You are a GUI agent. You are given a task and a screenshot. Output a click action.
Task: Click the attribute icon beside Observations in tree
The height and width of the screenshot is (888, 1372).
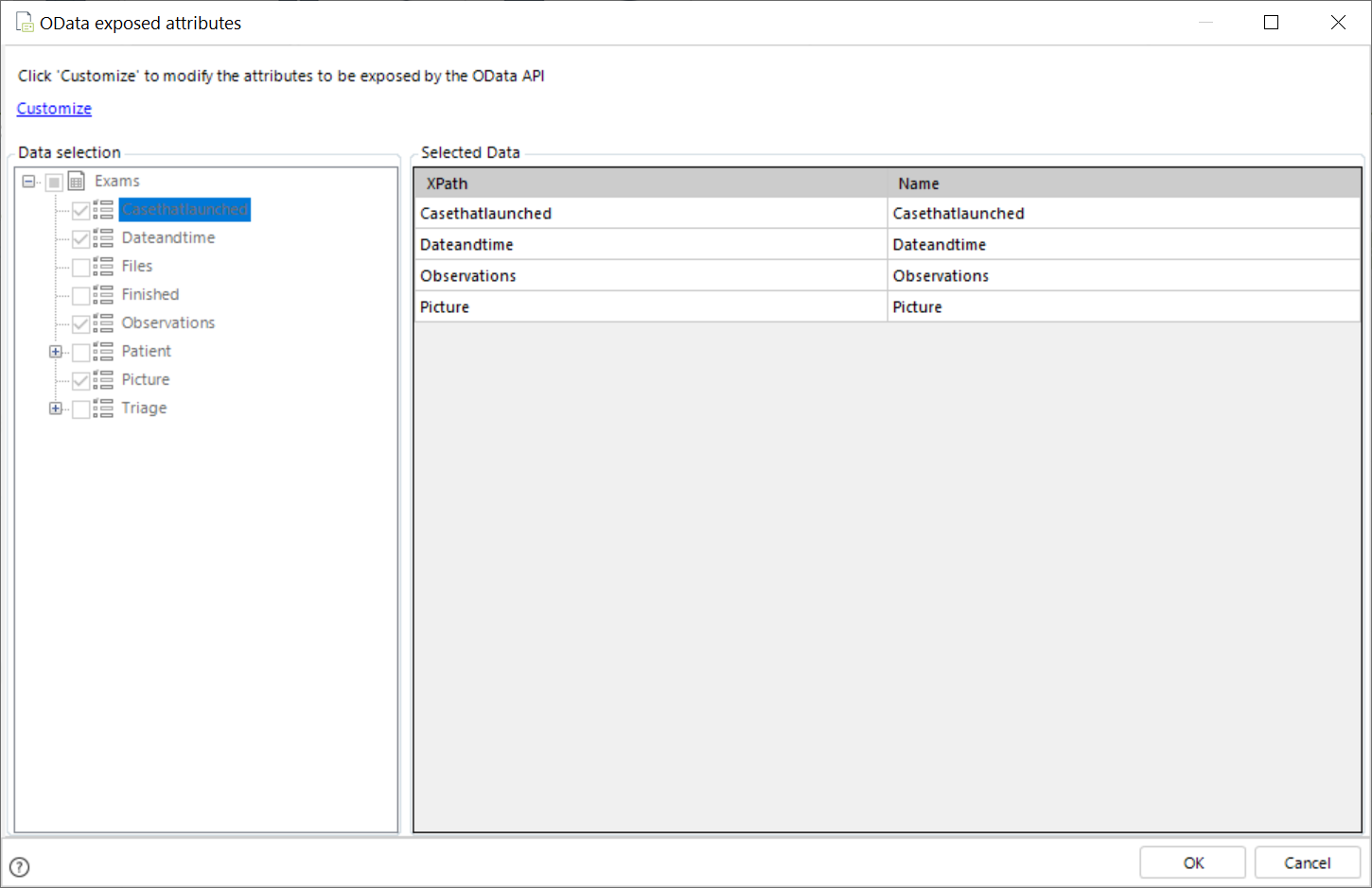pos(103,323)
